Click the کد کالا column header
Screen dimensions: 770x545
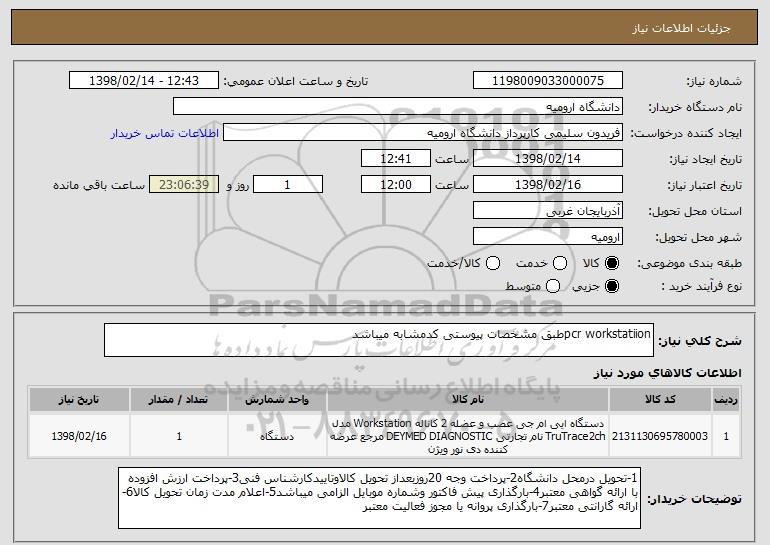click(x=660, y=399)
